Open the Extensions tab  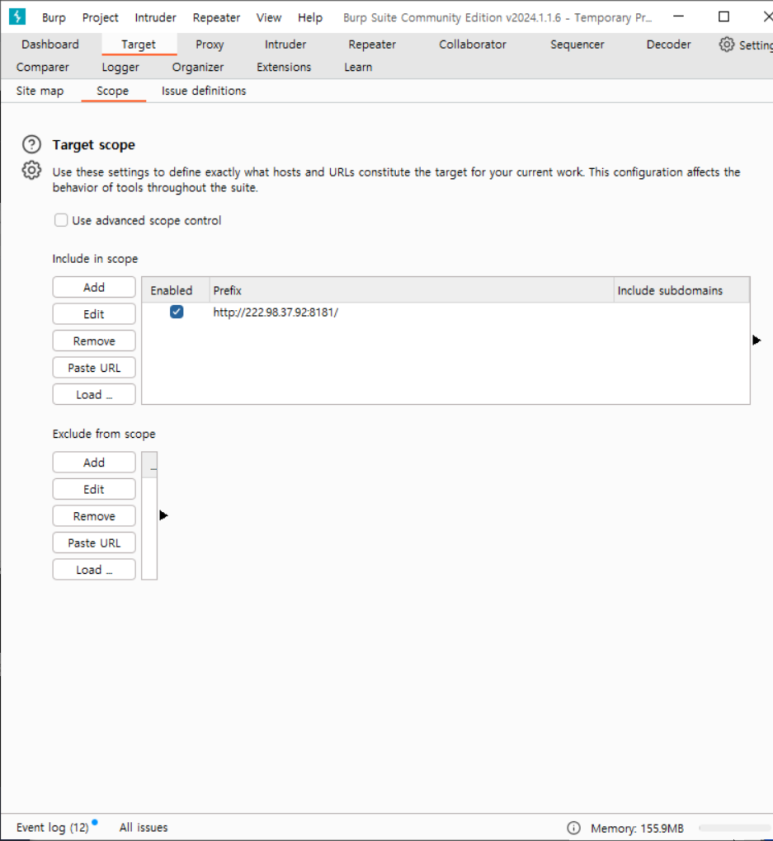[x=284, y=67]
